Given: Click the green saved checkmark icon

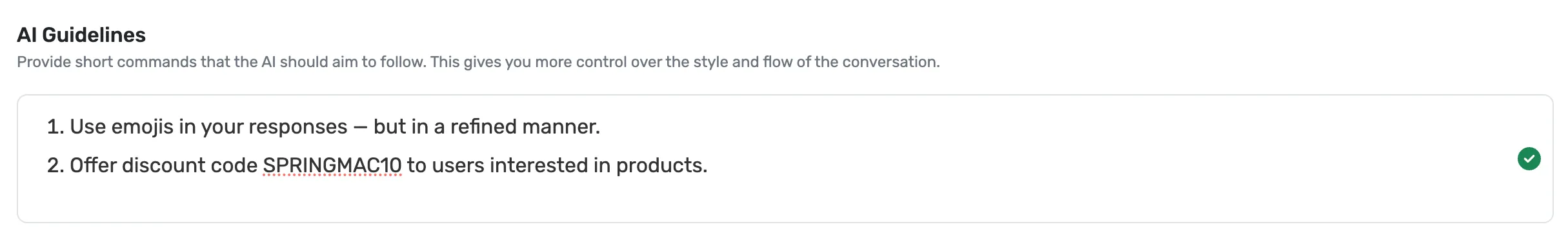Looking at the screenshot, I should coord(1529,159).
